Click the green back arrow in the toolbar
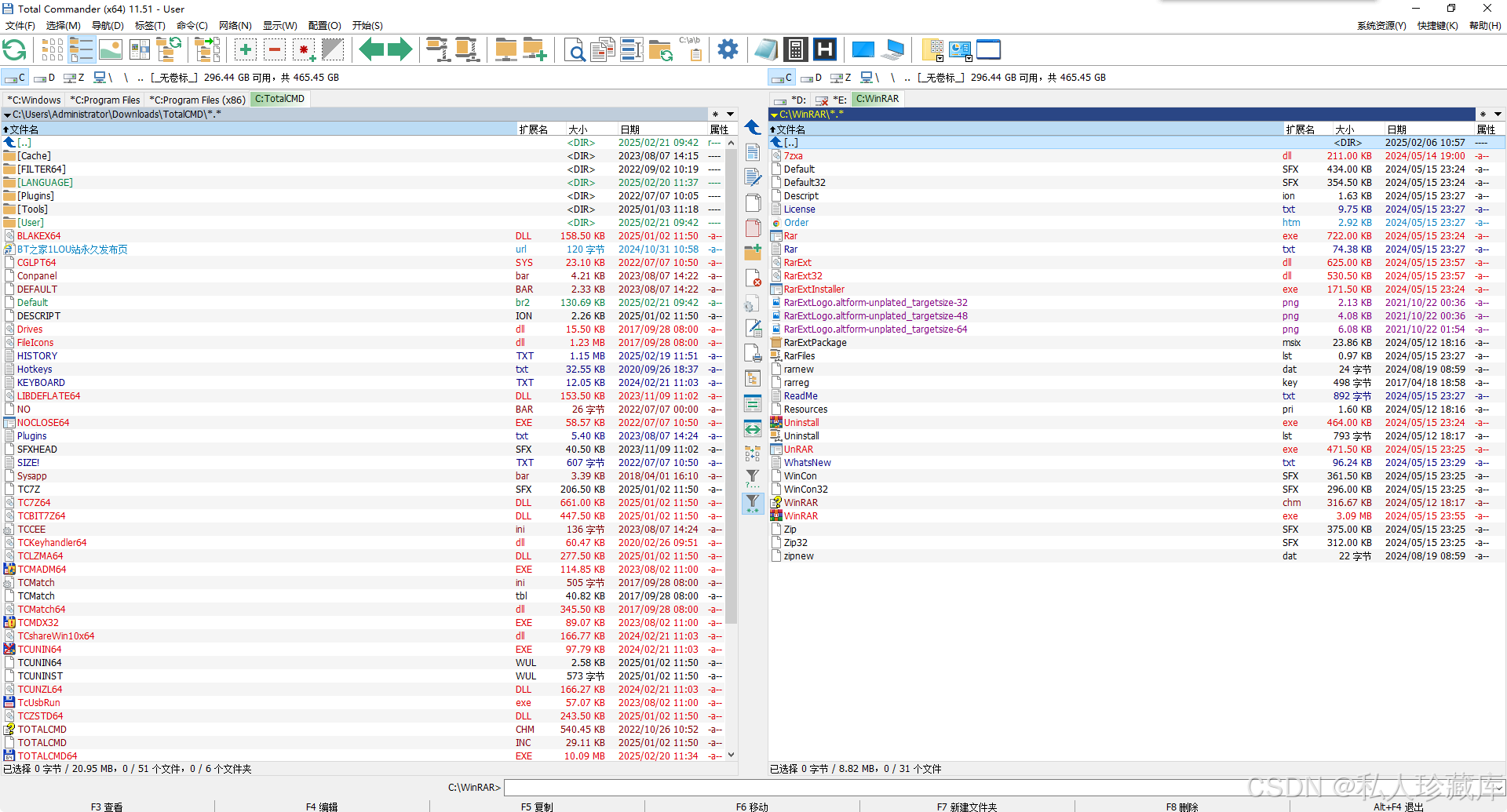 (371, 50)
